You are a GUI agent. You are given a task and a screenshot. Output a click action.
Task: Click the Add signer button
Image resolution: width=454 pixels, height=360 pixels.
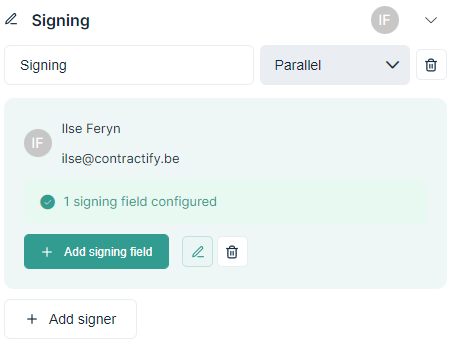coord(70,319)
